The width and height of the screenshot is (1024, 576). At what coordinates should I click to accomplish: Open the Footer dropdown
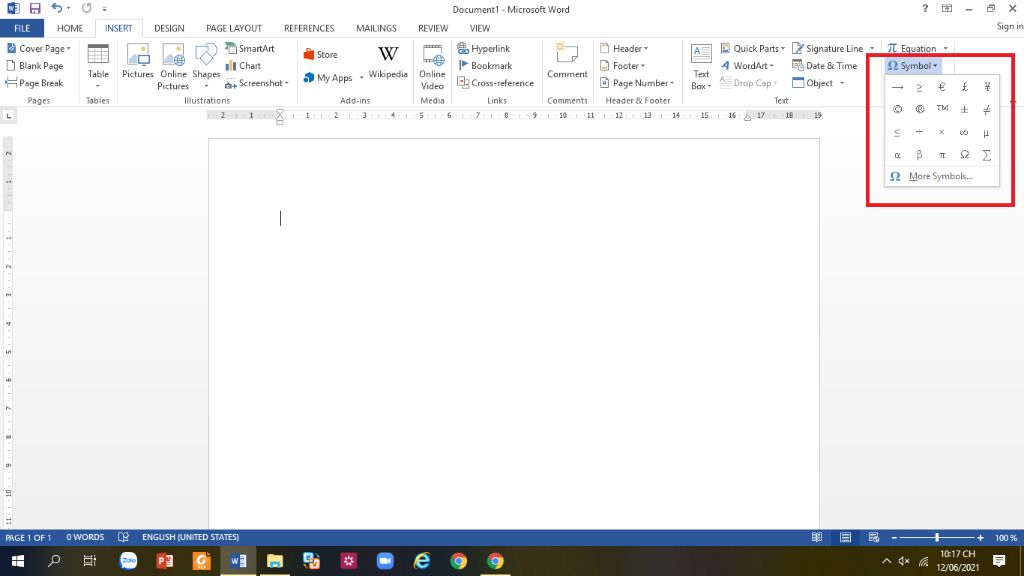tap(622, 65)
